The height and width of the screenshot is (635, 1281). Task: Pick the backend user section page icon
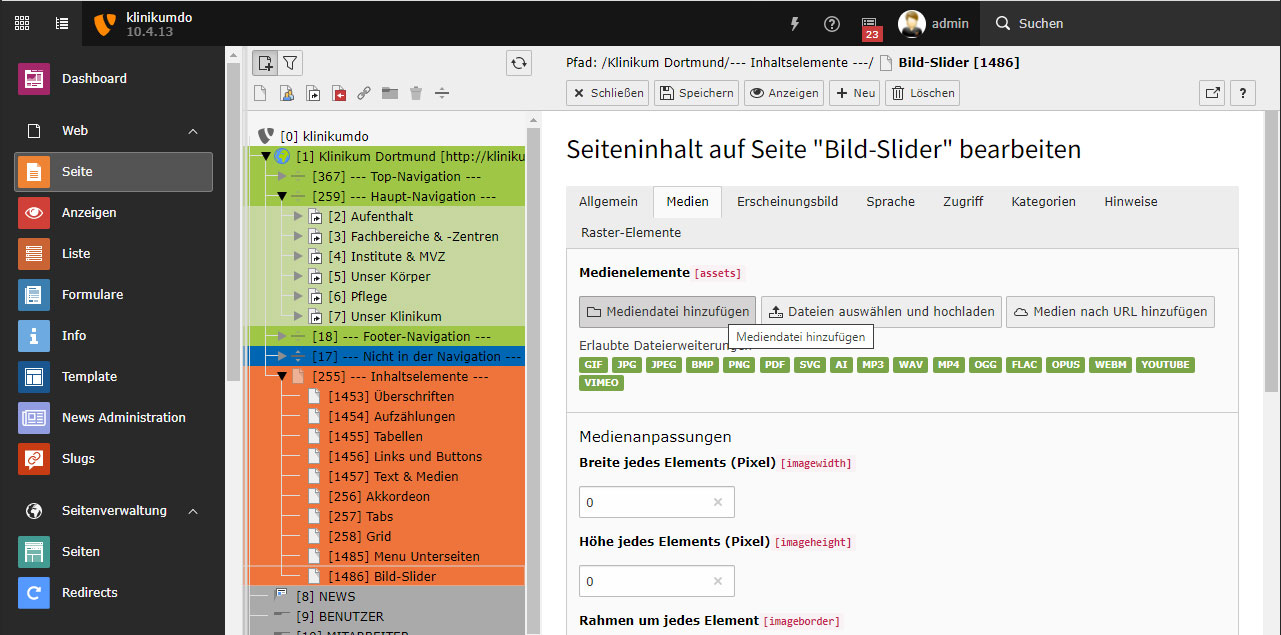pos(286,93)
